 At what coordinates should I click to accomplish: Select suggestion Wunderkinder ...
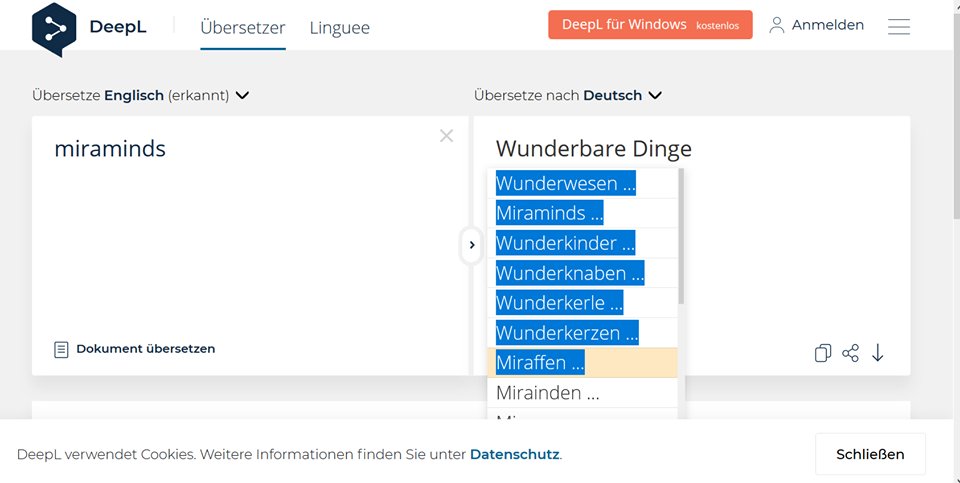pos(582,243)
